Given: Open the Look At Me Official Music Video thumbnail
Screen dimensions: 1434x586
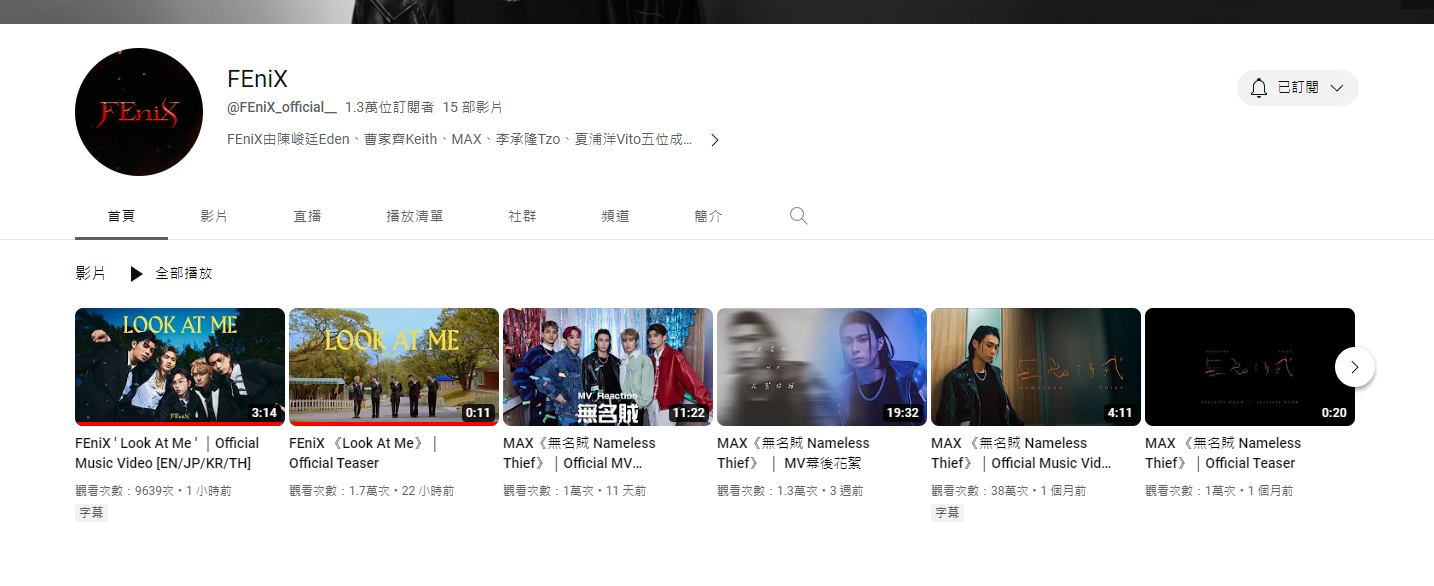Looking at the screenshot, I should [x=180, y=367].
